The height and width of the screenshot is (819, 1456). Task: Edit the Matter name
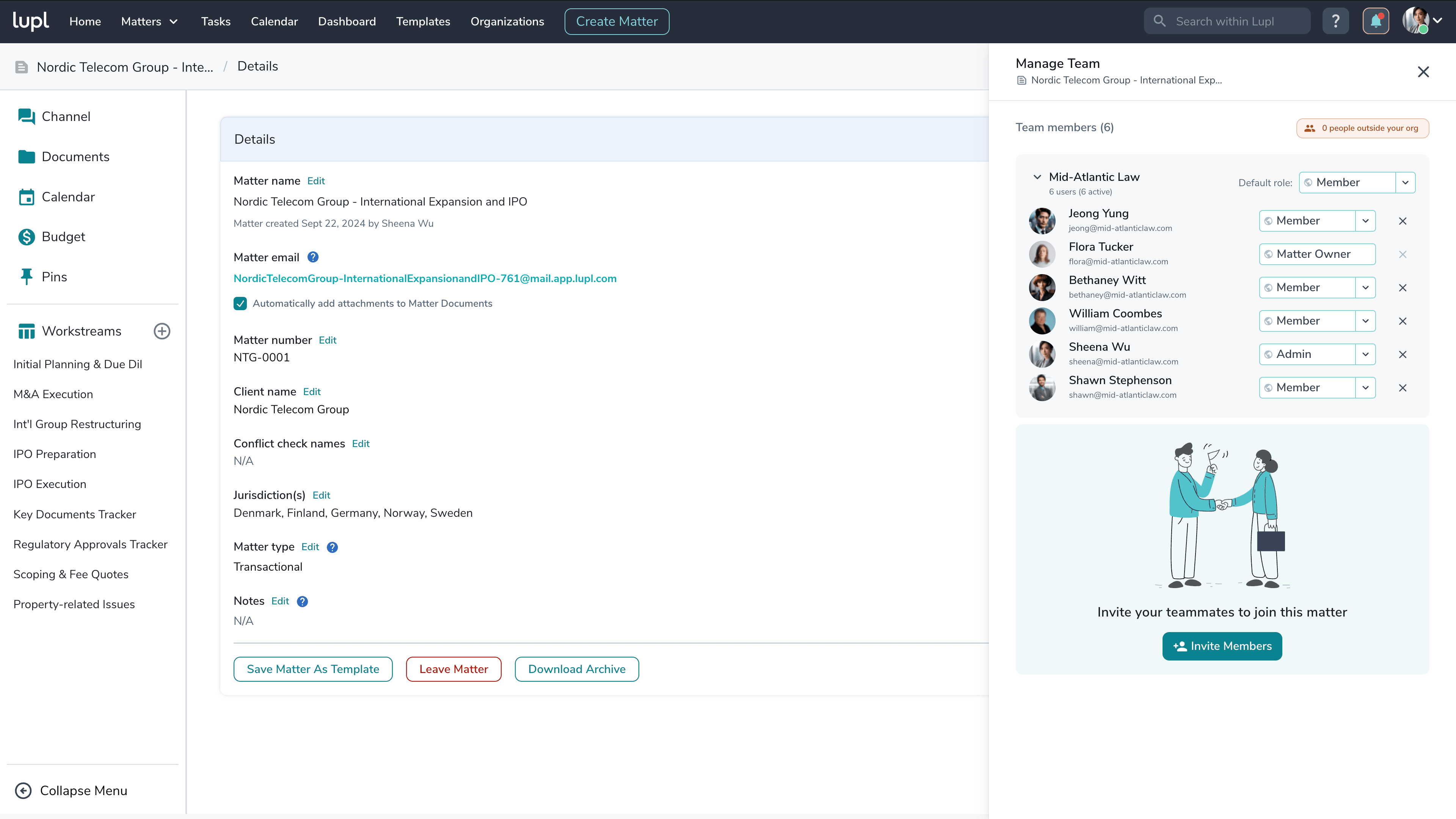tap(316, 181)
